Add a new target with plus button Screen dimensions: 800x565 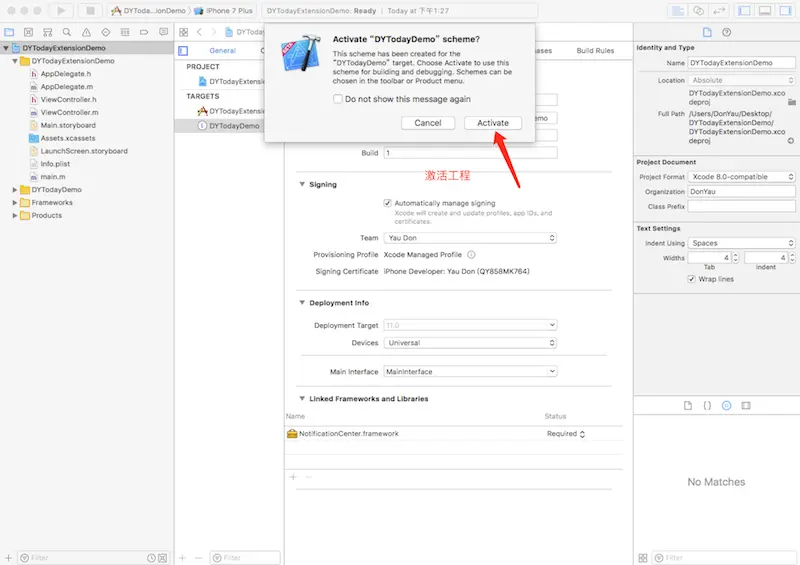[x=183, y=558]
